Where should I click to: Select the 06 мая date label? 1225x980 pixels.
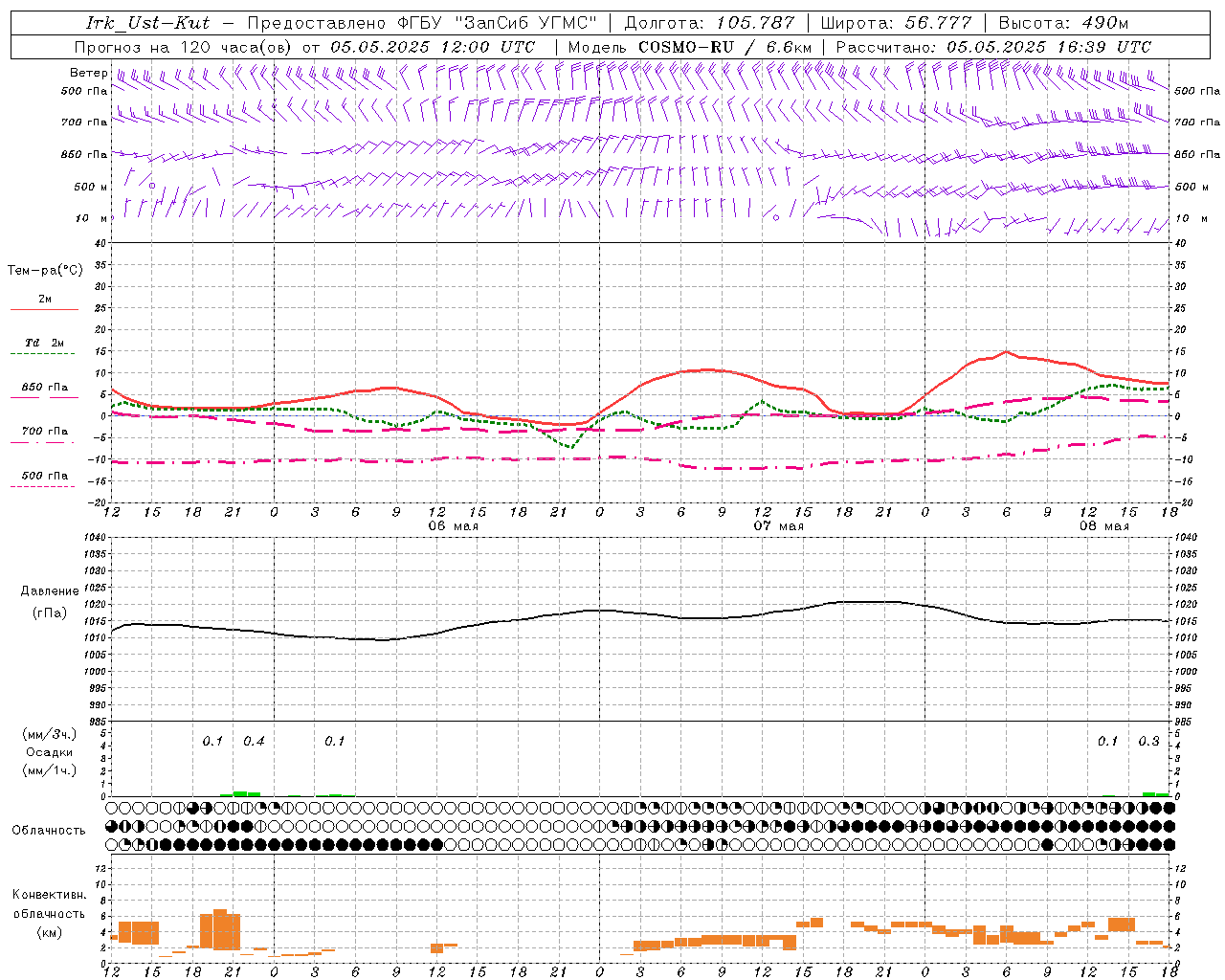453,526
